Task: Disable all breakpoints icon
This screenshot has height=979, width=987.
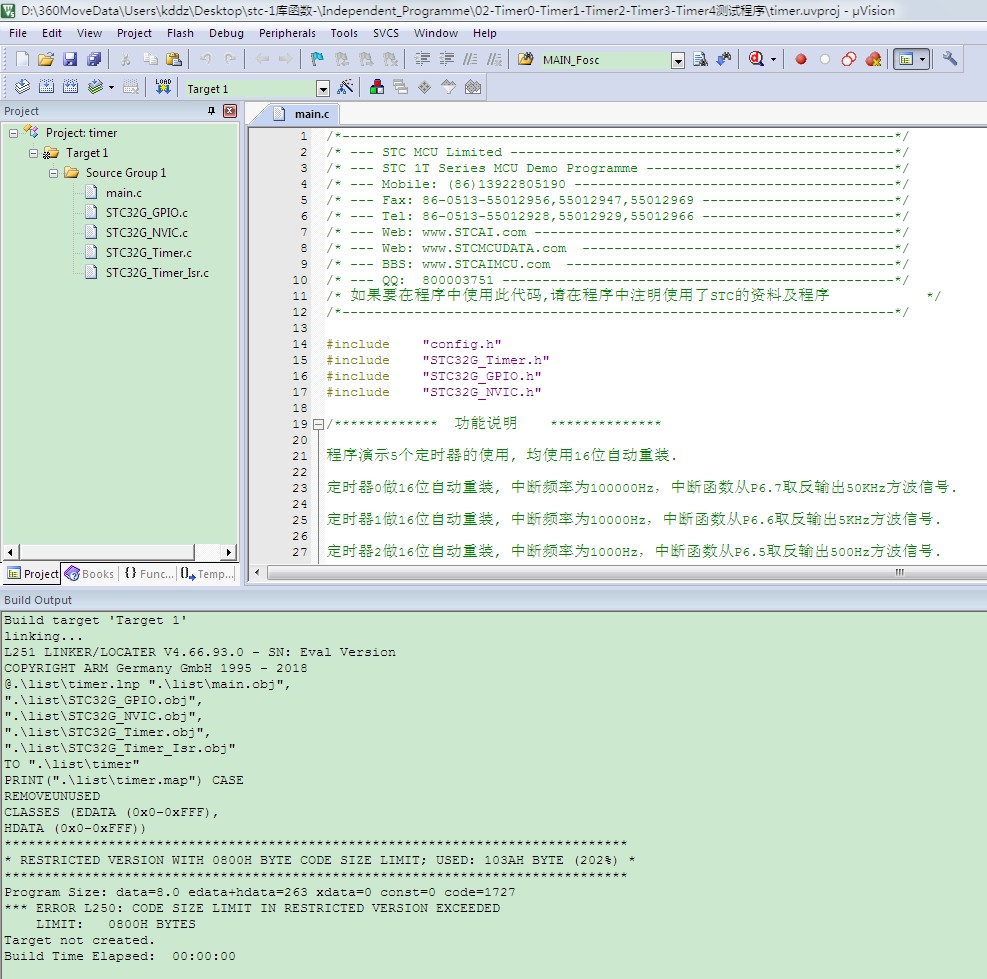Action: (849, 59)
